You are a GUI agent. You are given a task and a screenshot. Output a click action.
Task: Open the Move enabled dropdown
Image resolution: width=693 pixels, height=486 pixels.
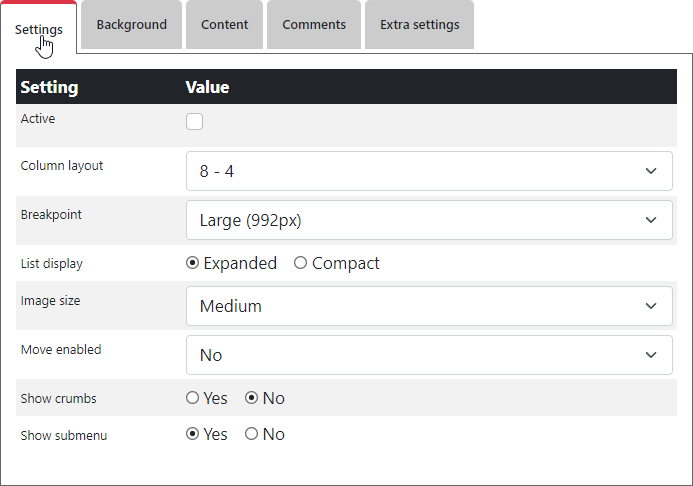point(429,355)
